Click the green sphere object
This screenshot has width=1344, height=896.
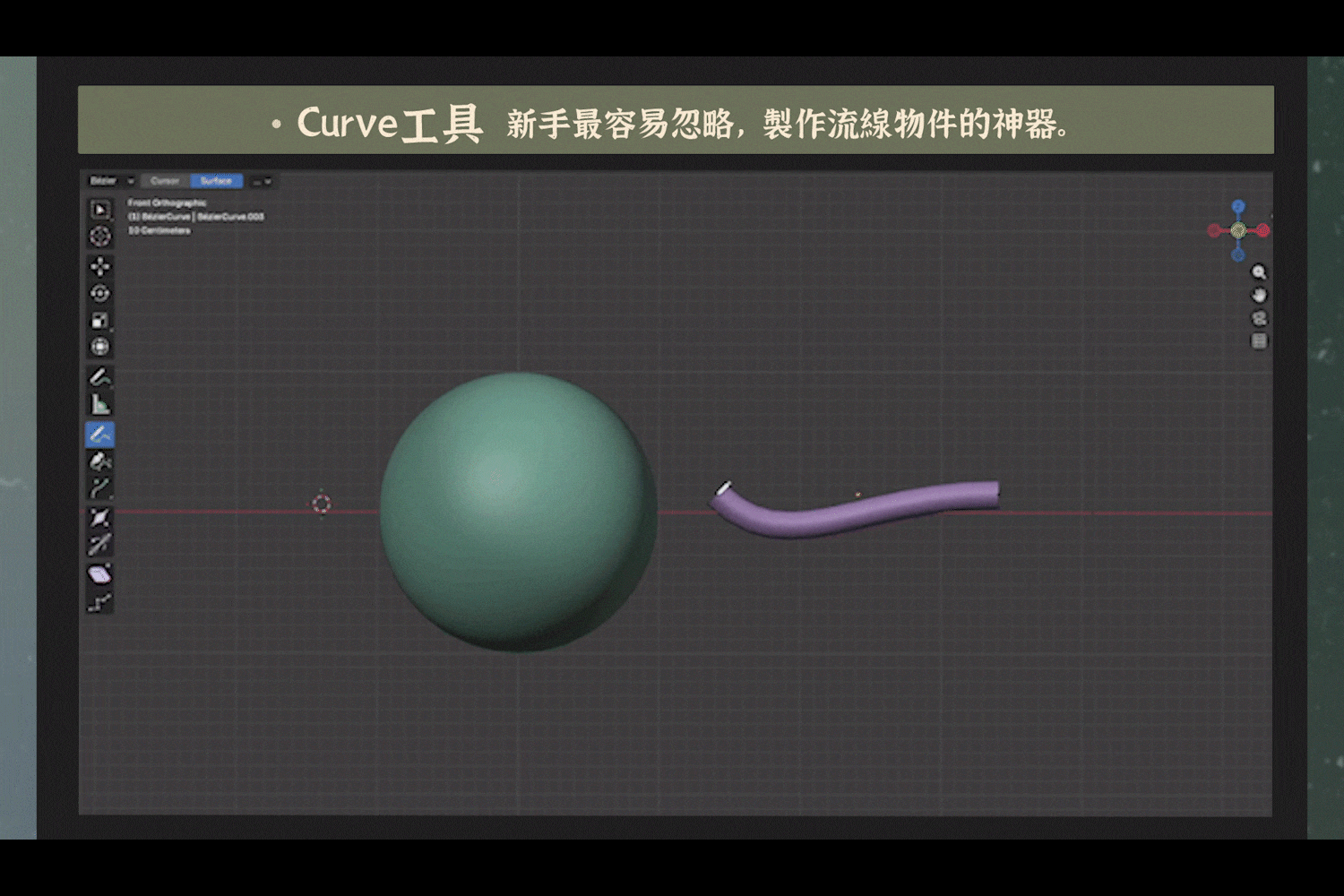[x=518, y=511]
